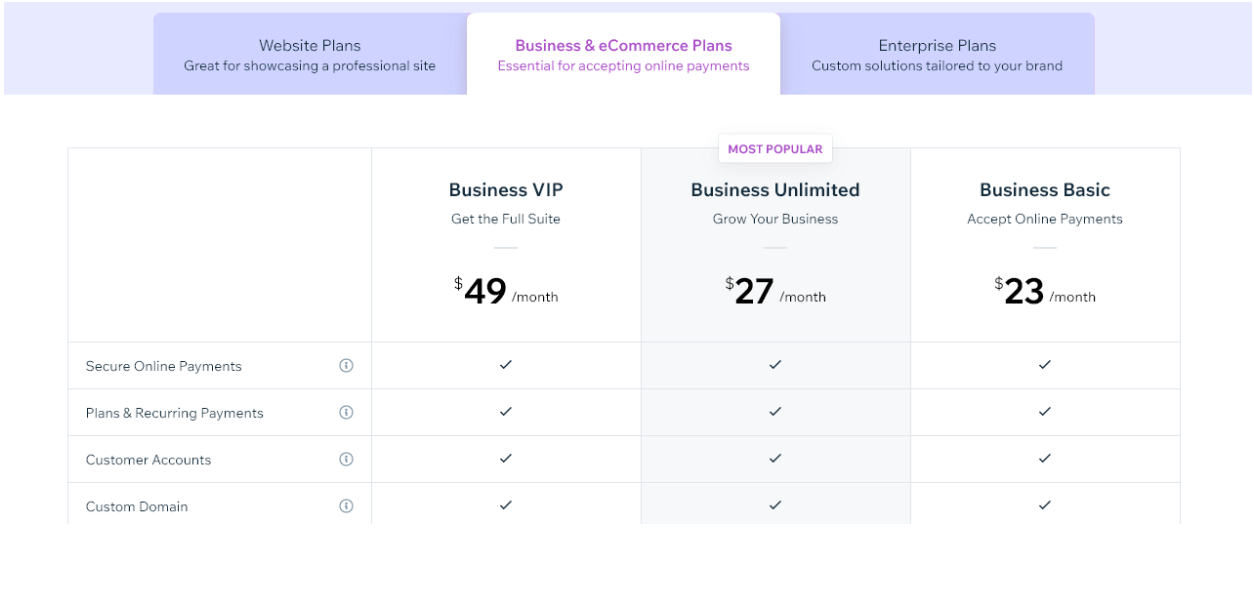Image resolution: width=1254 pixels, height=600 pixels.
Task: Click the Most Popular badge
Action: (775, 149)
